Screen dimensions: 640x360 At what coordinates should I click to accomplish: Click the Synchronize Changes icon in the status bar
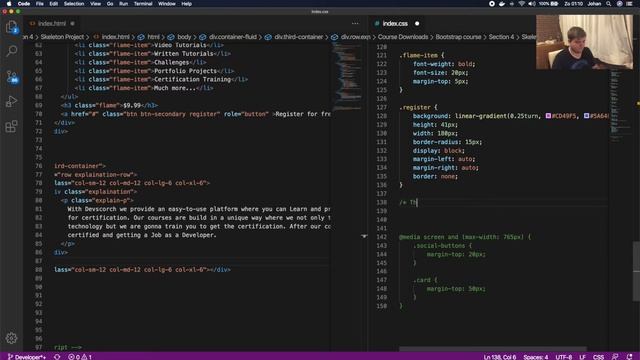click(x=57, y=357)
